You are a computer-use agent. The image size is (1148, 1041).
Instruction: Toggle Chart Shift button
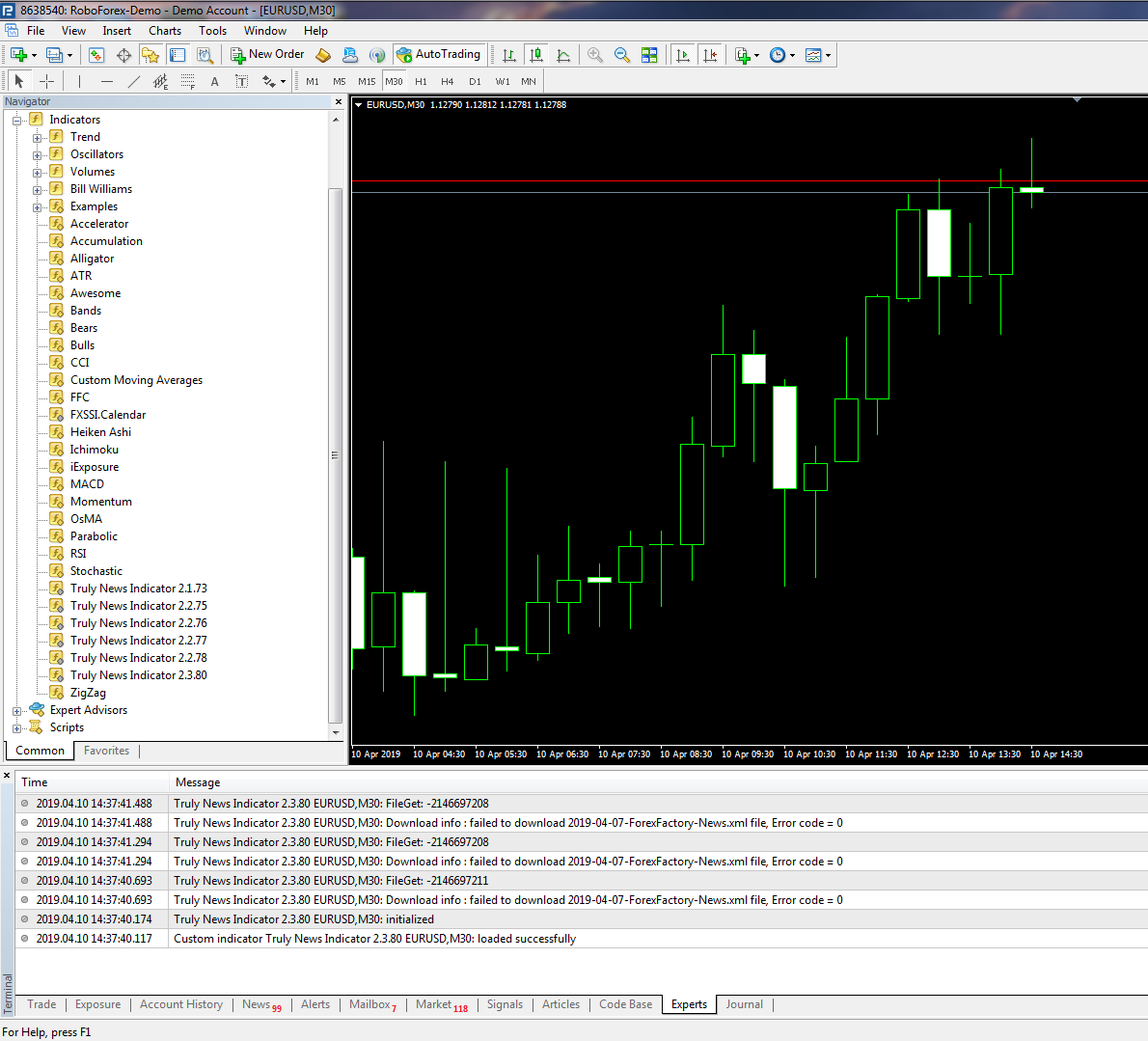(x=709, y=55)
